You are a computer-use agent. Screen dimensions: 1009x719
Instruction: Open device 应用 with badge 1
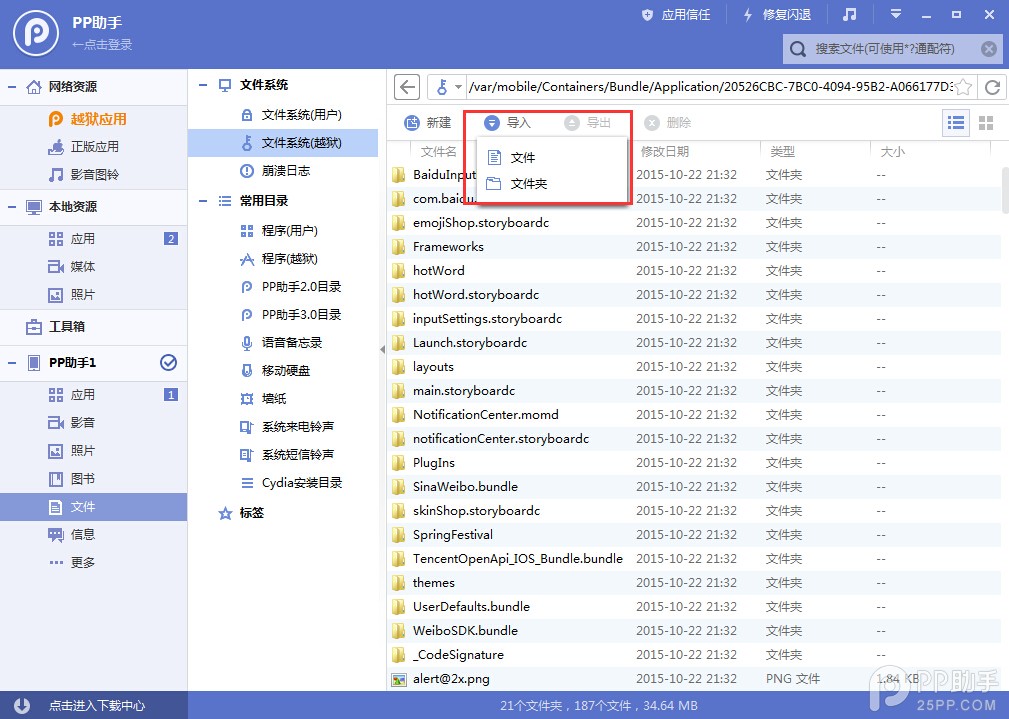[x=93, y=395]
